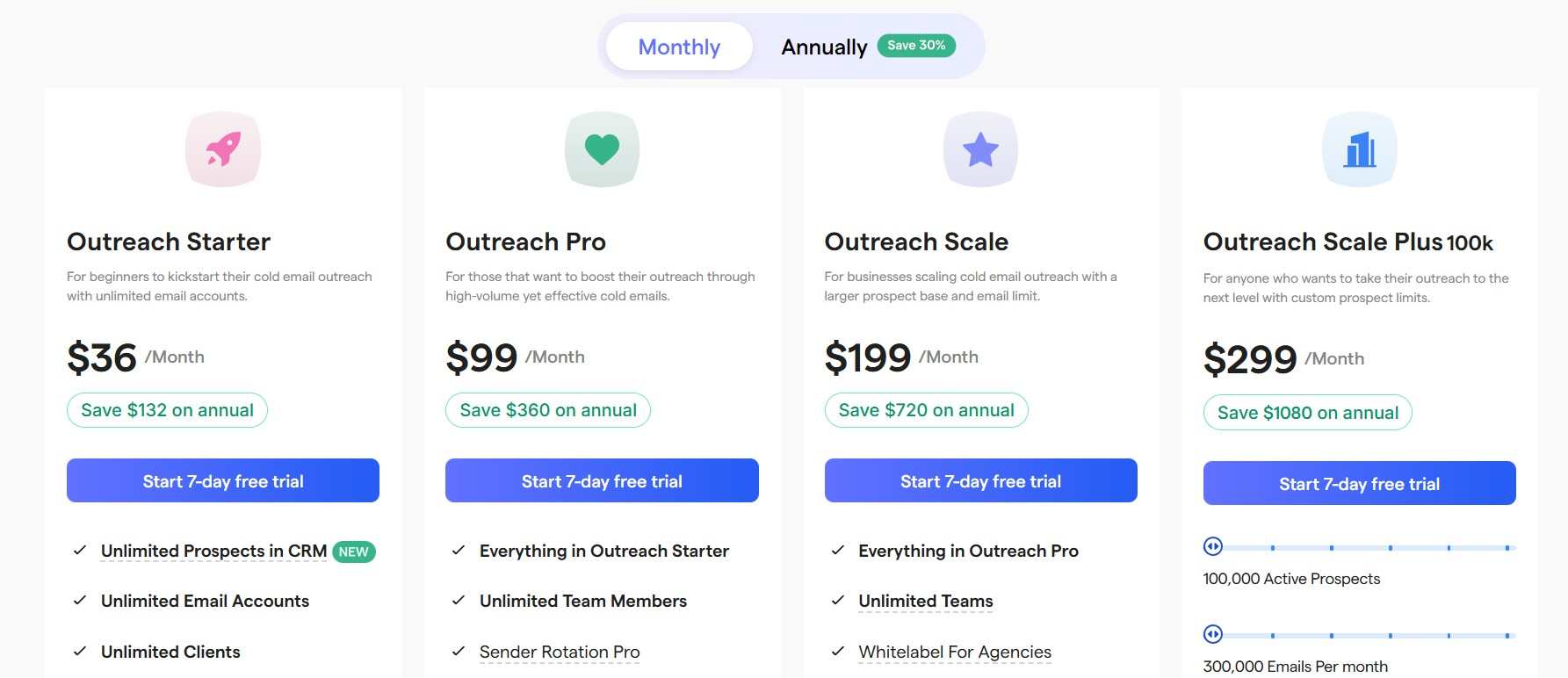The width and height of the screenshot is (1568, 678).
Task: Open details for Sender Rotation Pro
Action: click(x=560, y=652)
